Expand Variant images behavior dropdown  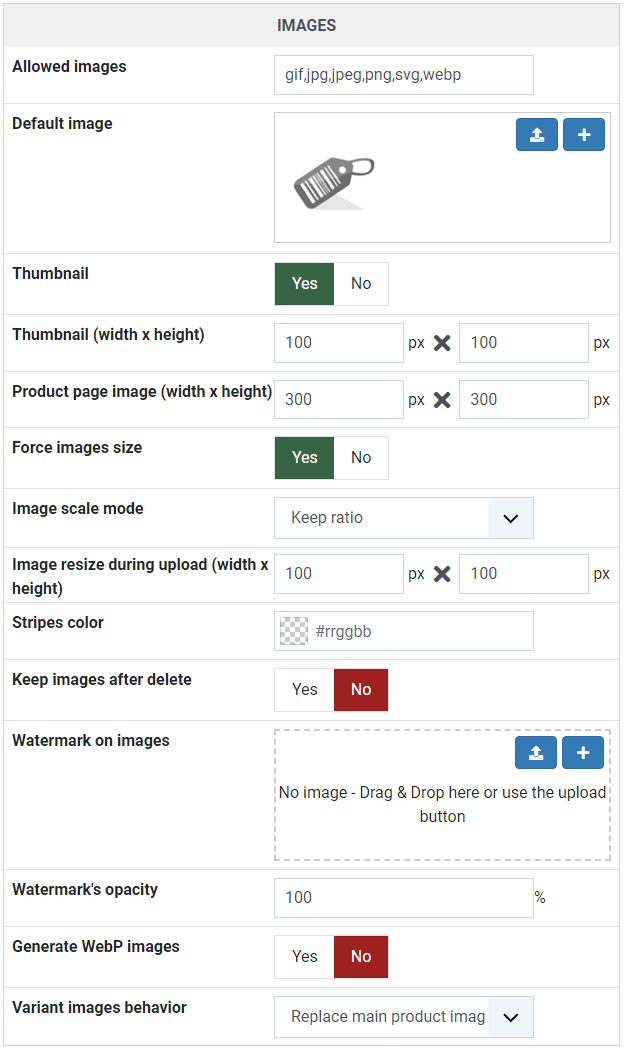[404, 1017]
